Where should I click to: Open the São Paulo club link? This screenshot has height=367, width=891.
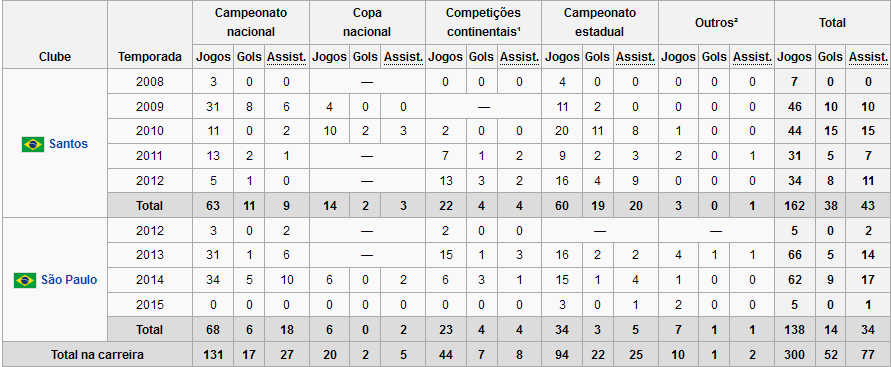tap(69, 280)
